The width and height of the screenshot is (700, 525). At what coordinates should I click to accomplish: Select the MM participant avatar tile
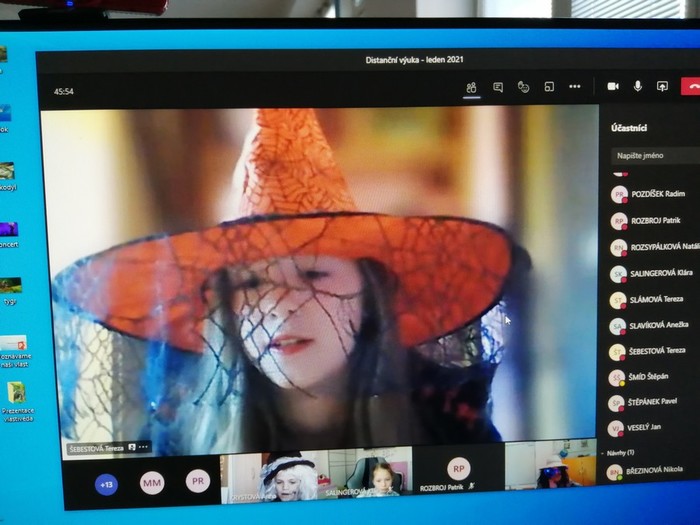152,484
